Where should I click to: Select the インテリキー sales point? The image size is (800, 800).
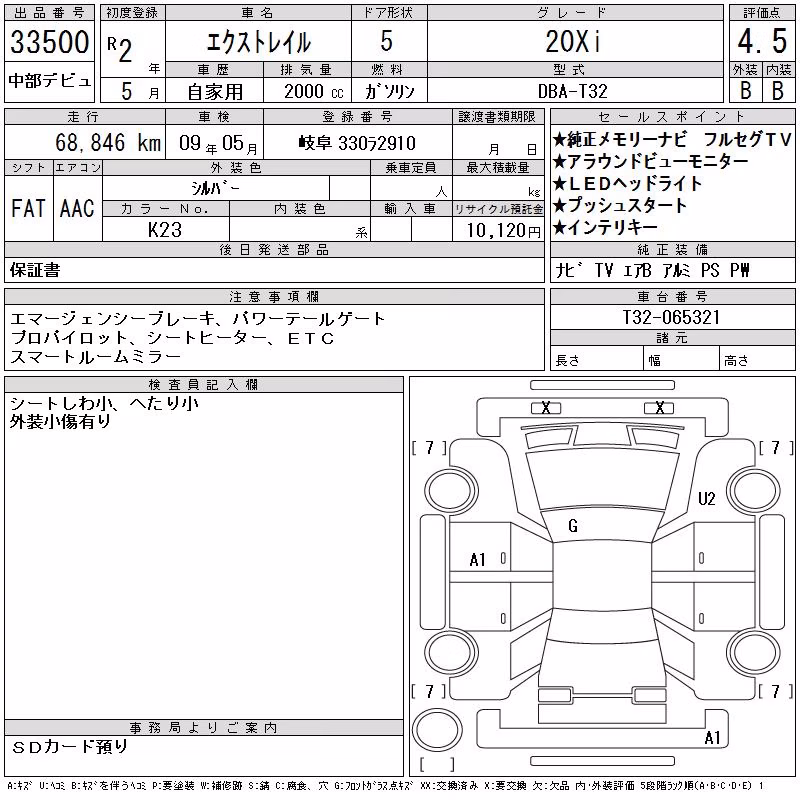(x=605, y=227)
